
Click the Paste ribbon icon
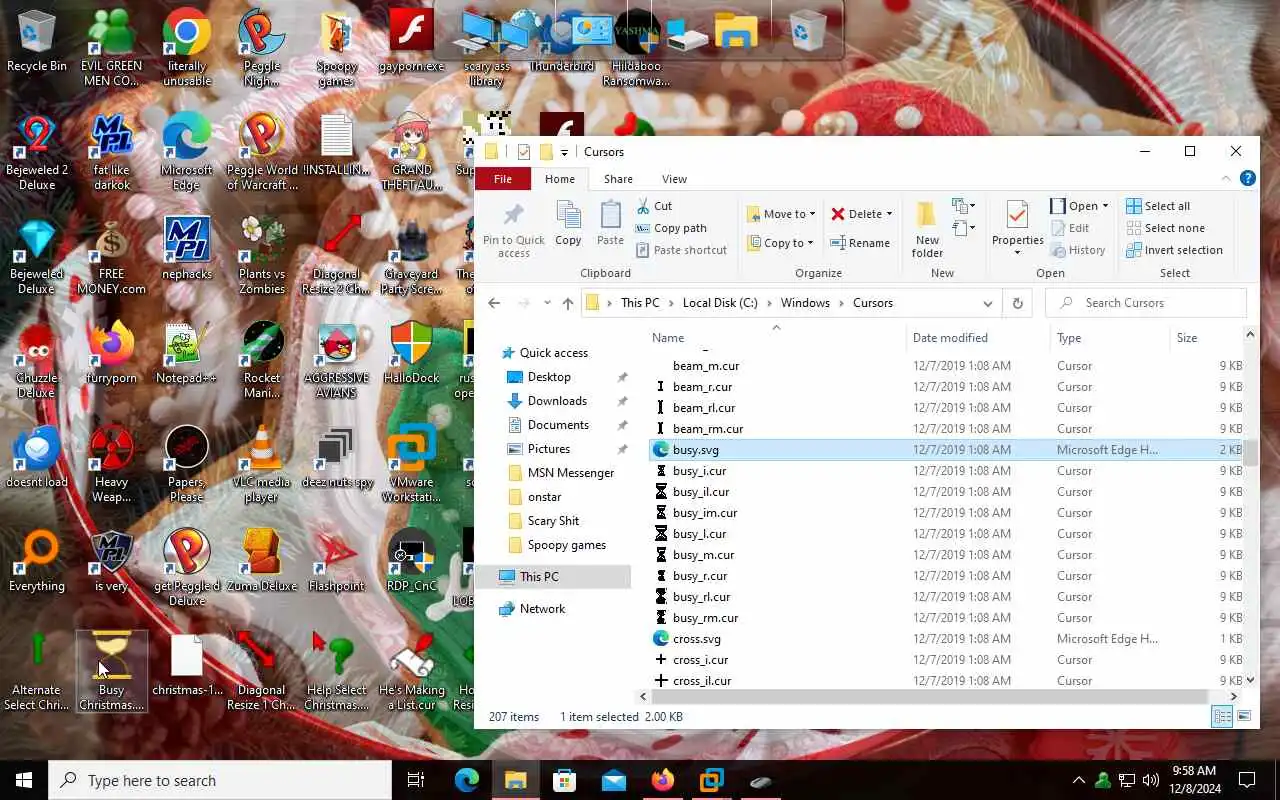(x=610, y=223)
